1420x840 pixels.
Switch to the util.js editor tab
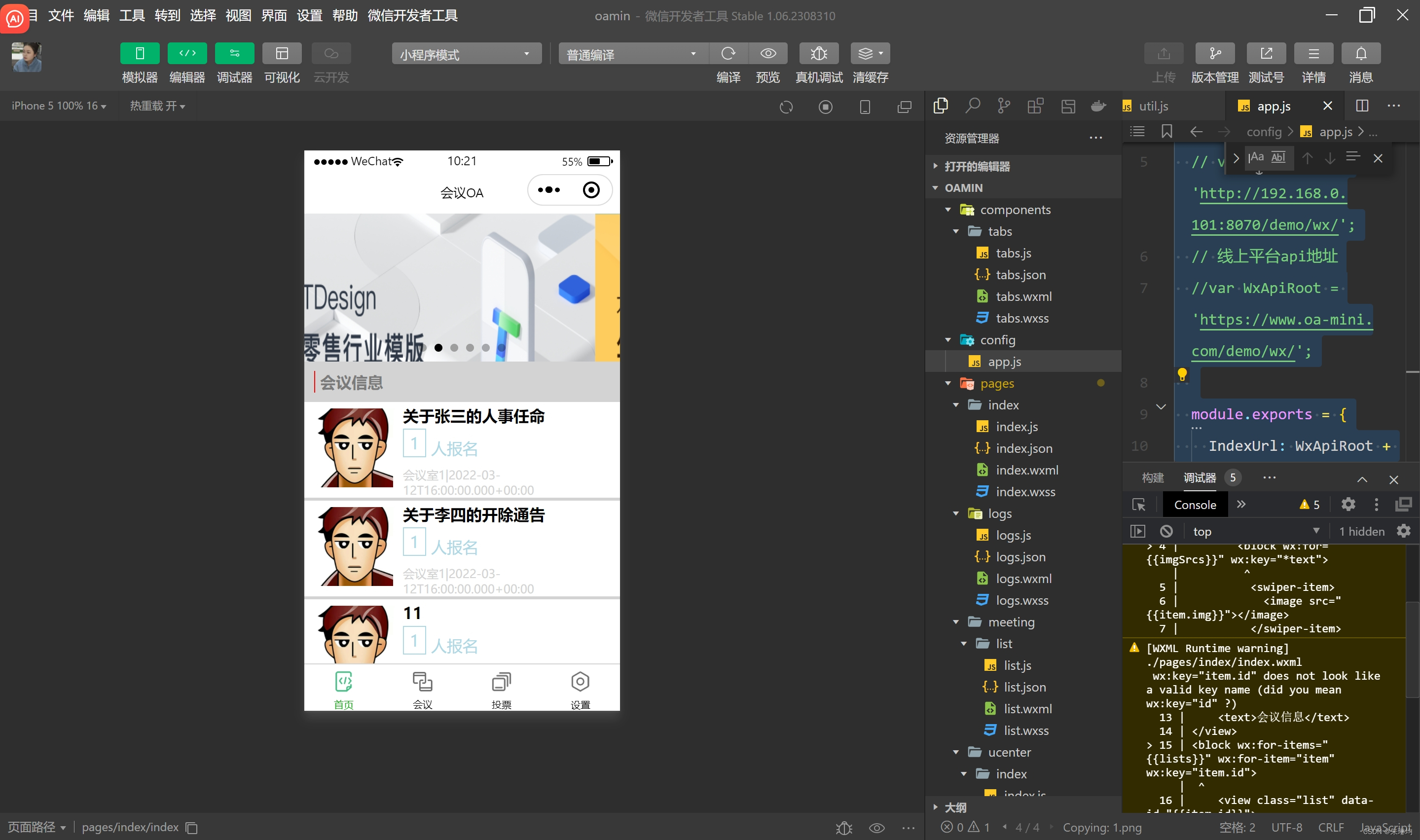tap(1153, 107)
